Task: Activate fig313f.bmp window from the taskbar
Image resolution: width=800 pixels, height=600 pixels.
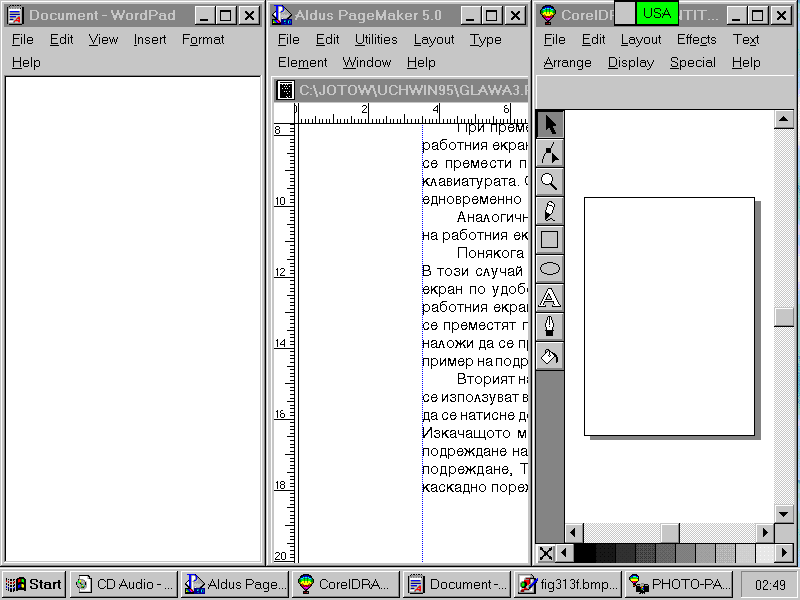Action: click(x=568, y=584)
